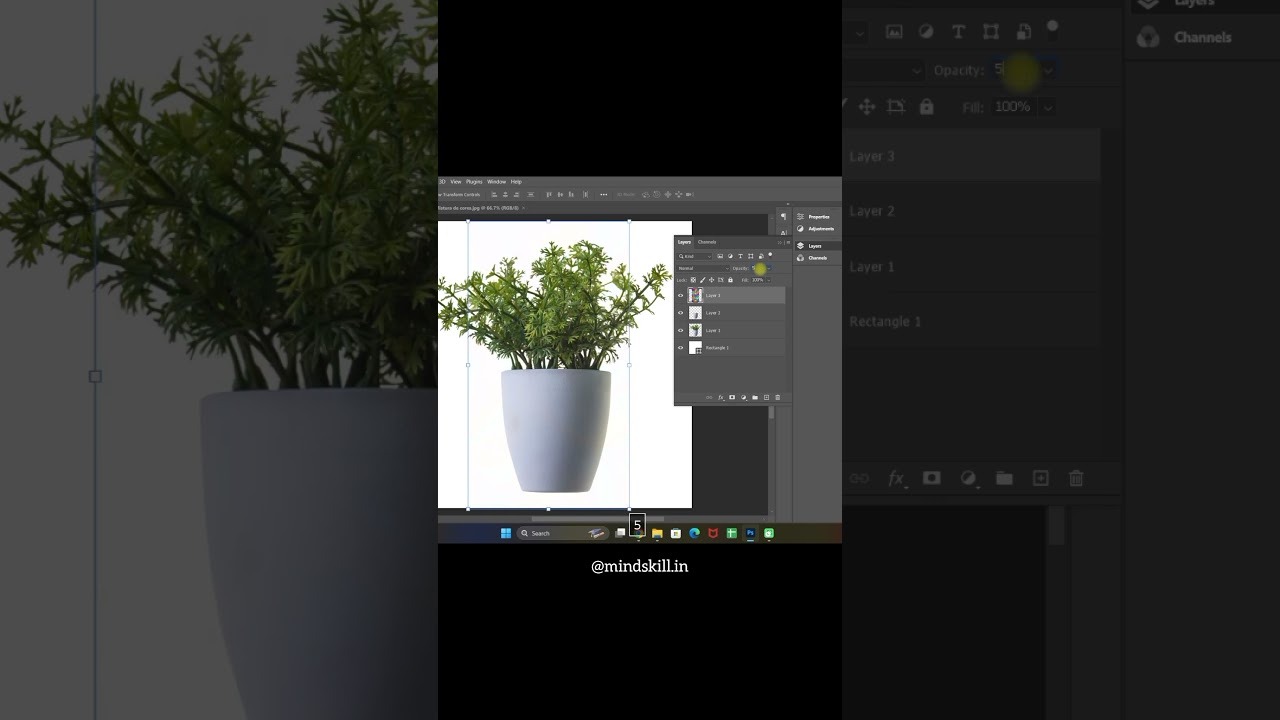Viewport: 1280px width, 720px height.
Task: Click the document tab ending cores.jpg @ 66.7%
Action: 478,208
